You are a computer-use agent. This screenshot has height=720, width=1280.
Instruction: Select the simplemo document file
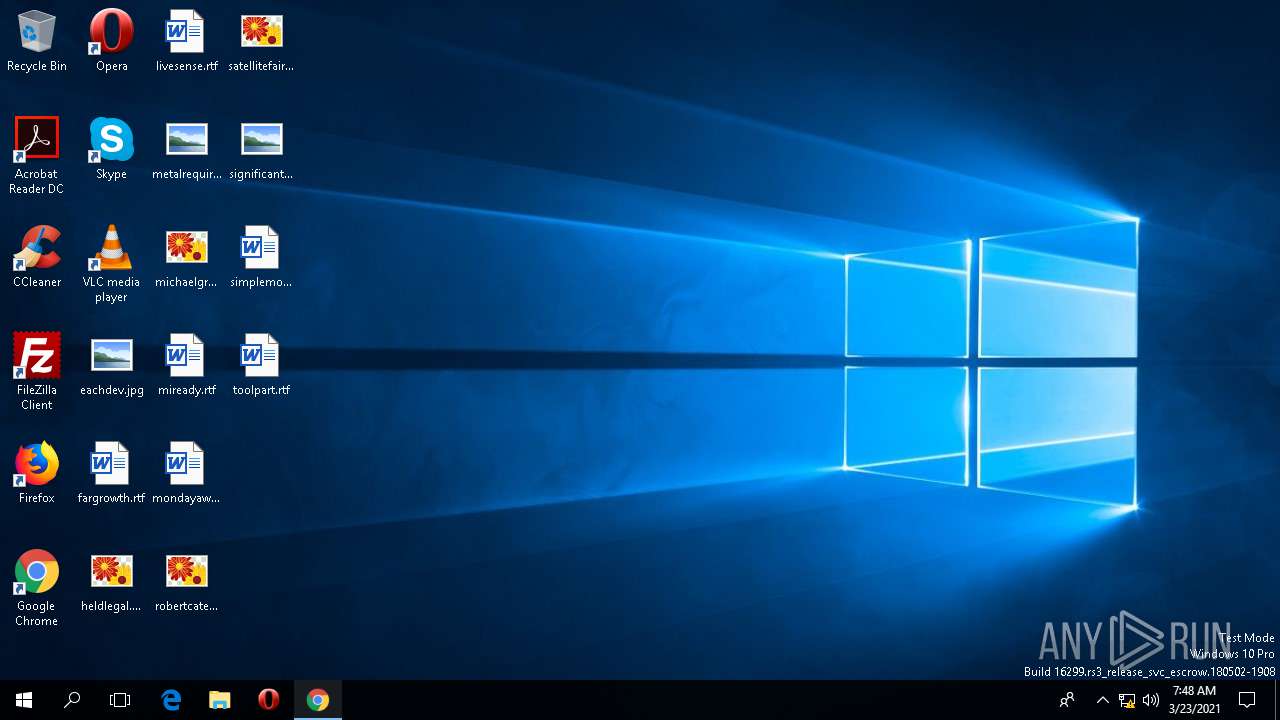(261, 257)
